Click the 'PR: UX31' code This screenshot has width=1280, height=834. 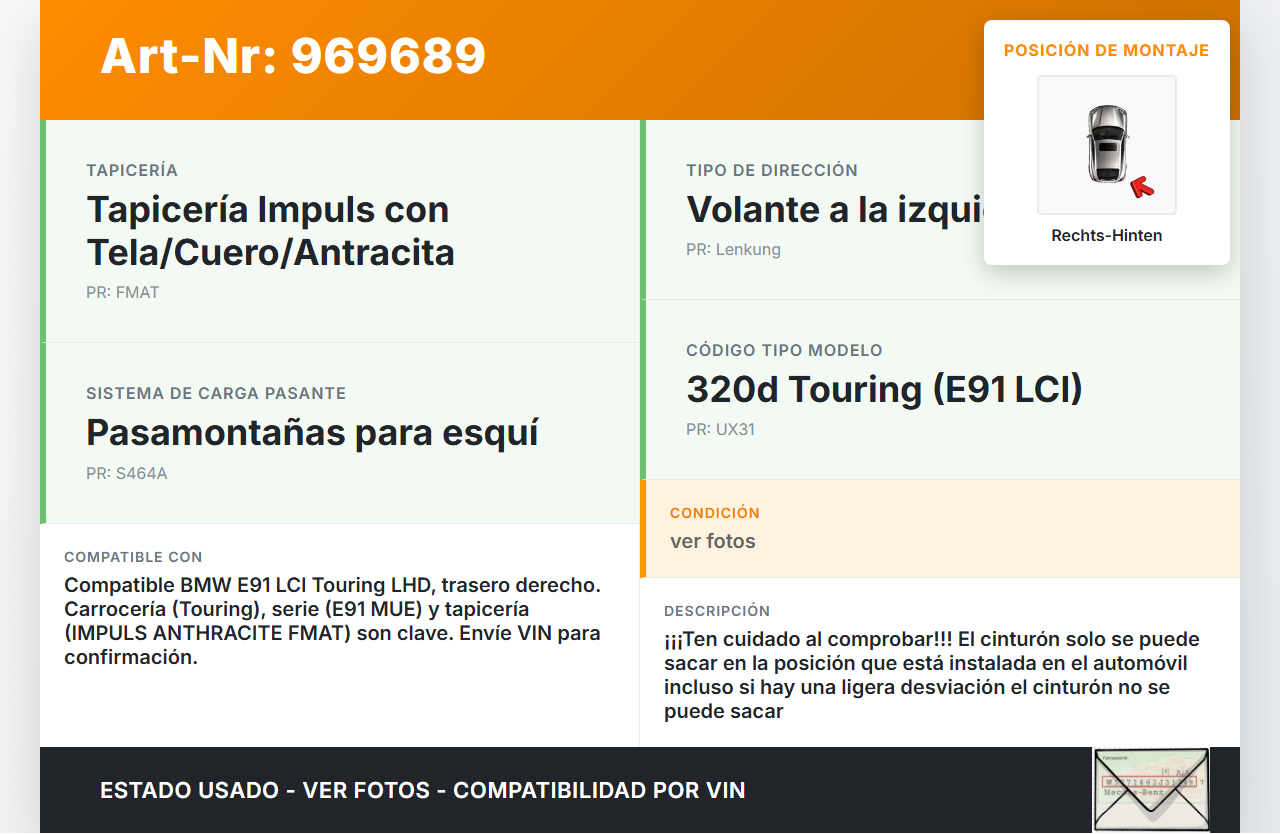(720, 430)
